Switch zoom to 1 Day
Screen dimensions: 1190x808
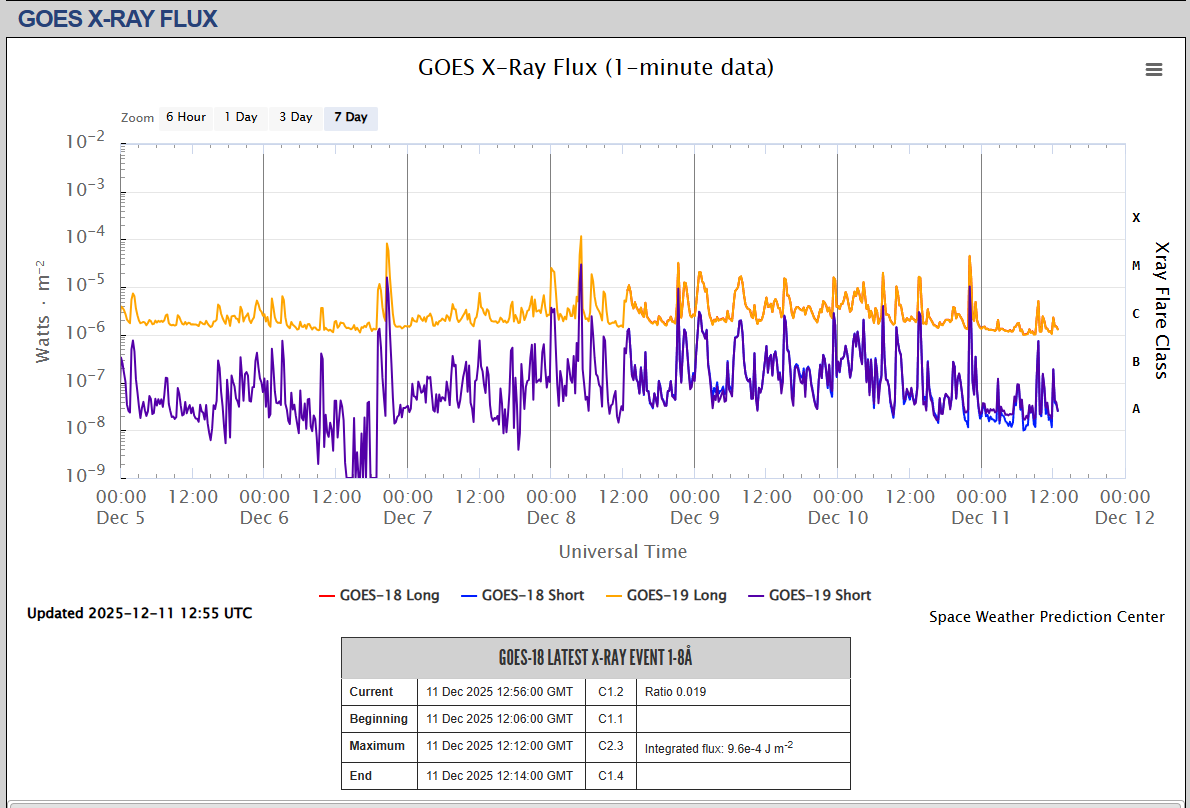[x=240, y=118]
